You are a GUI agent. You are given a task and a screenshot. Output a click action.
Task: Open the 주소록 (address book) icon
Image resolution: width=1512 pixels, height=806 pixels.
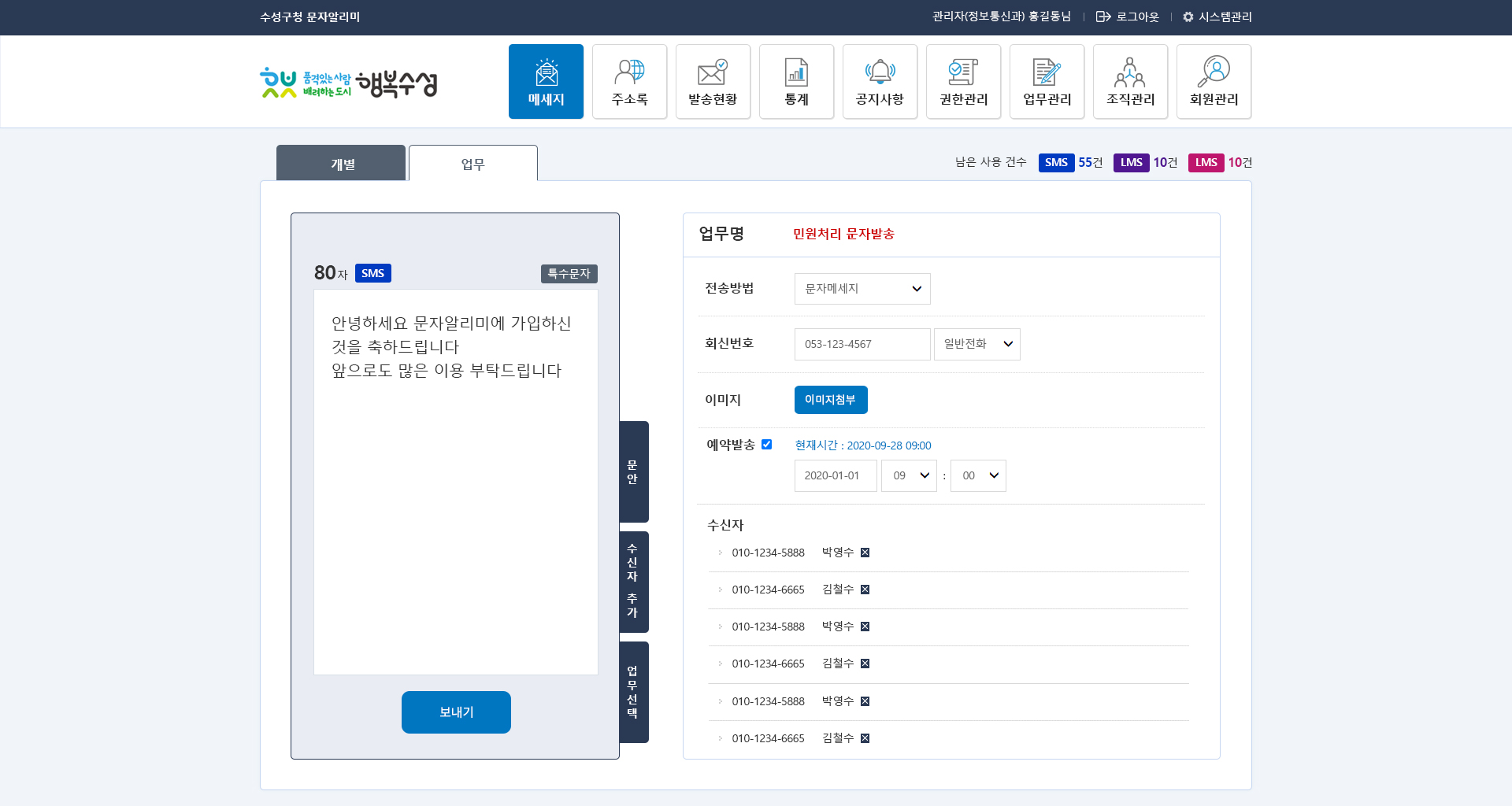629,81
